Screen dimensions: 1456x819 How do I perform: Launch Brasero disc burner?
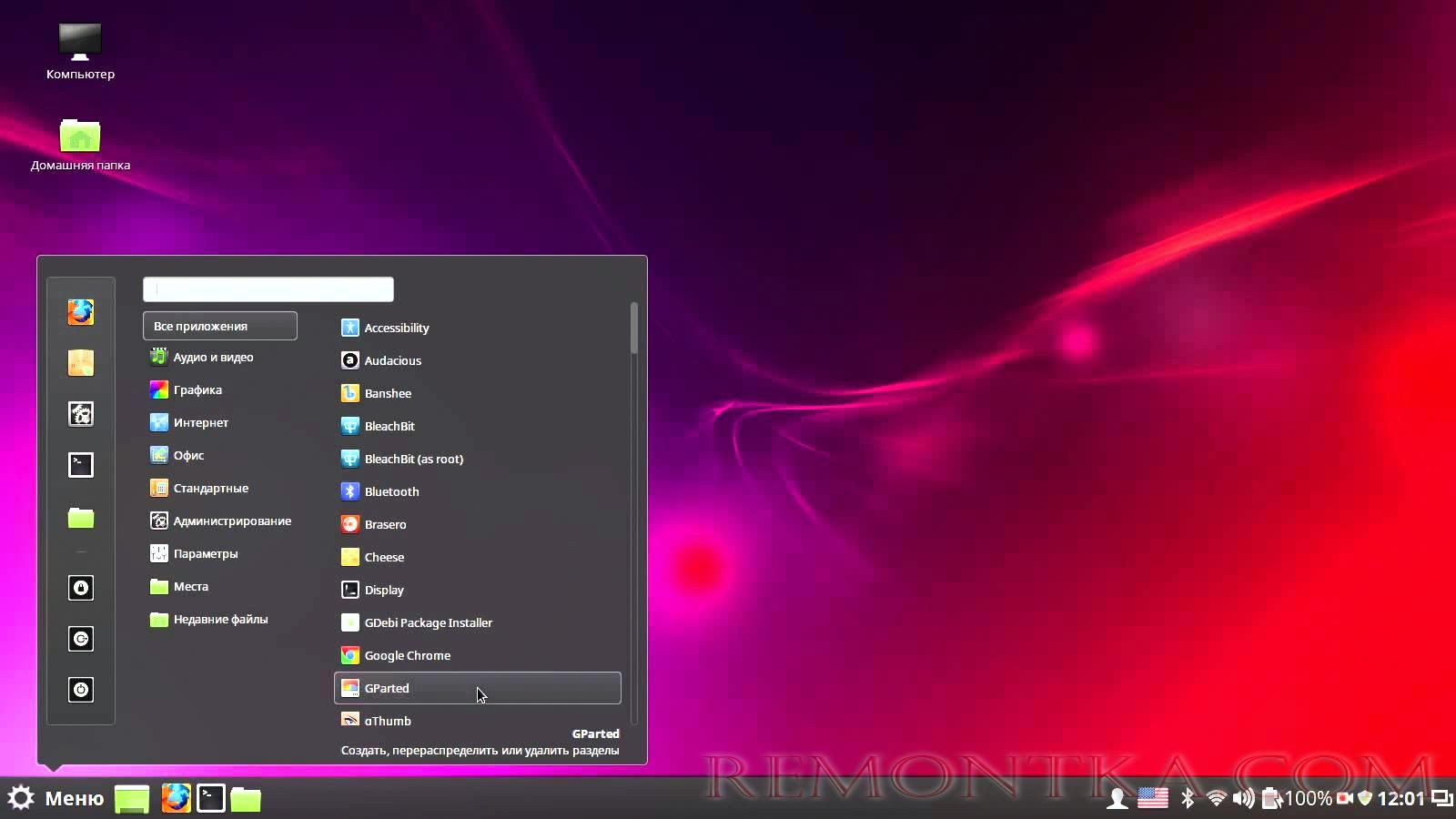click(x=385, y=524)
